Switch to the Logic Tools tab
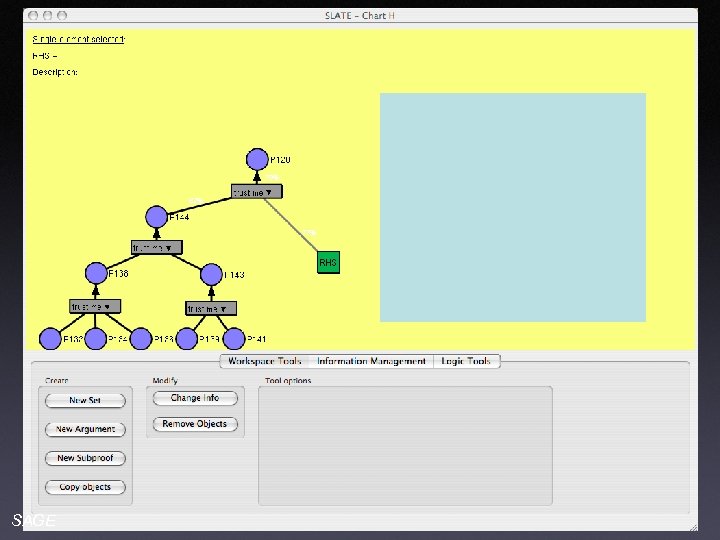Screen dimensions: 720x540 click(x=466, y=361)
